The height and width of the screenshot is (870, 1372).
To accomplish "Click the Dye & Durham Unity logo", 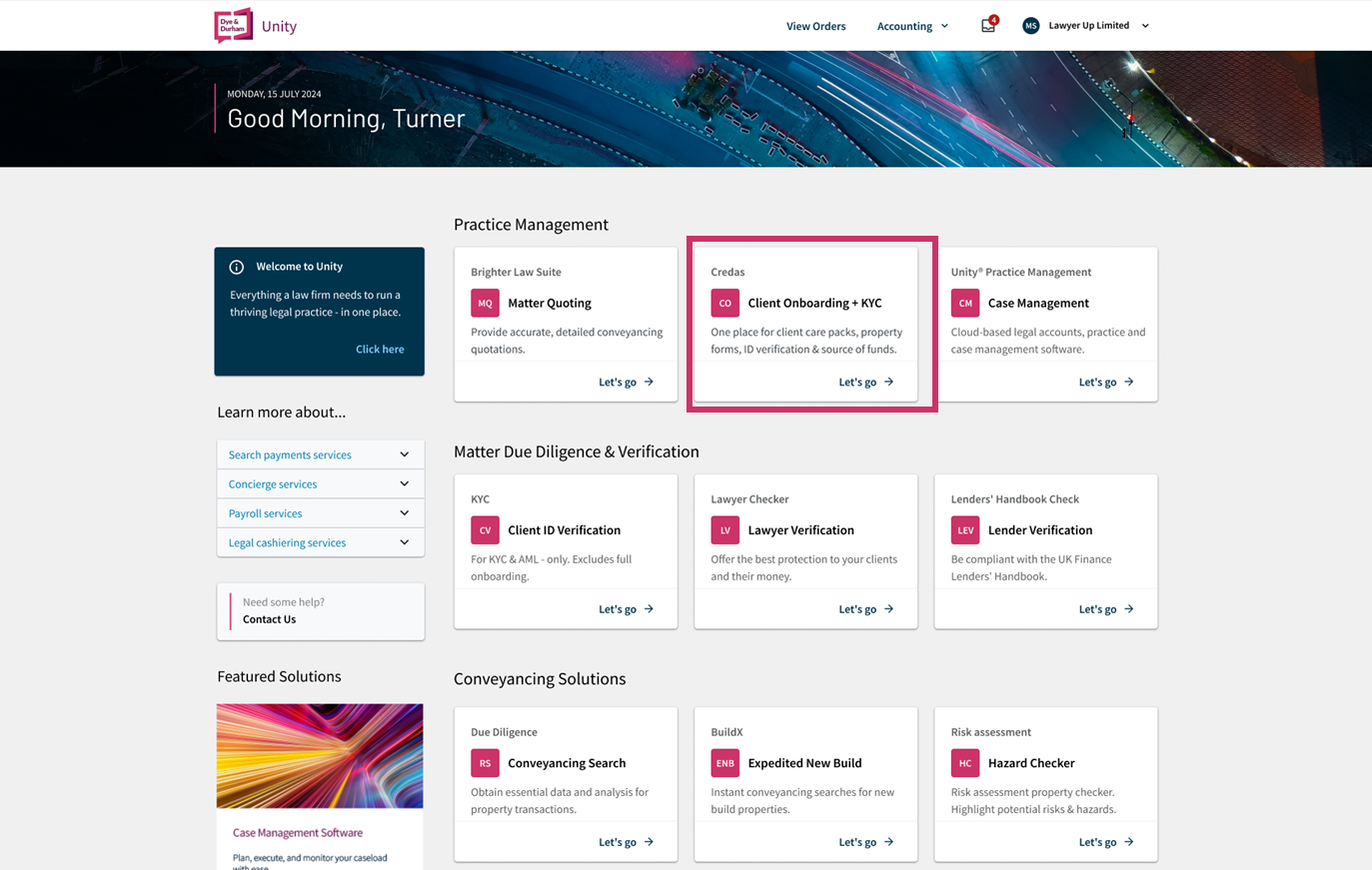I will pos(256,26).
